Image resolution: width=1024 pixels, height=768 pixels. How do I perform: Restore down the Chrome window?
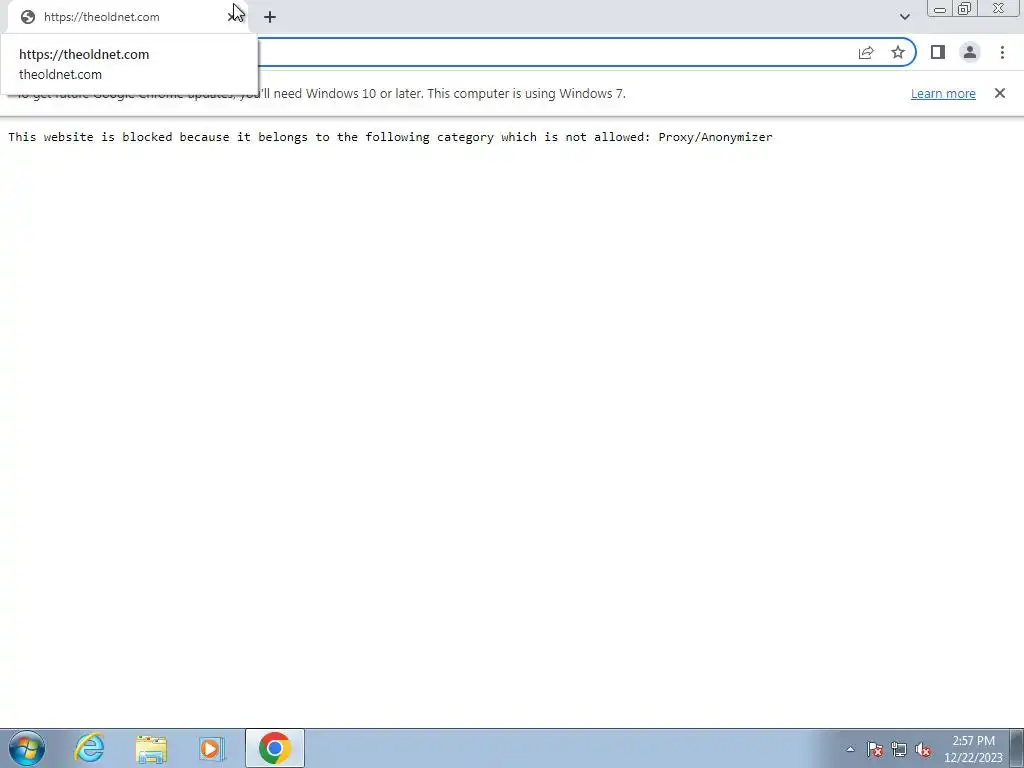965,8
